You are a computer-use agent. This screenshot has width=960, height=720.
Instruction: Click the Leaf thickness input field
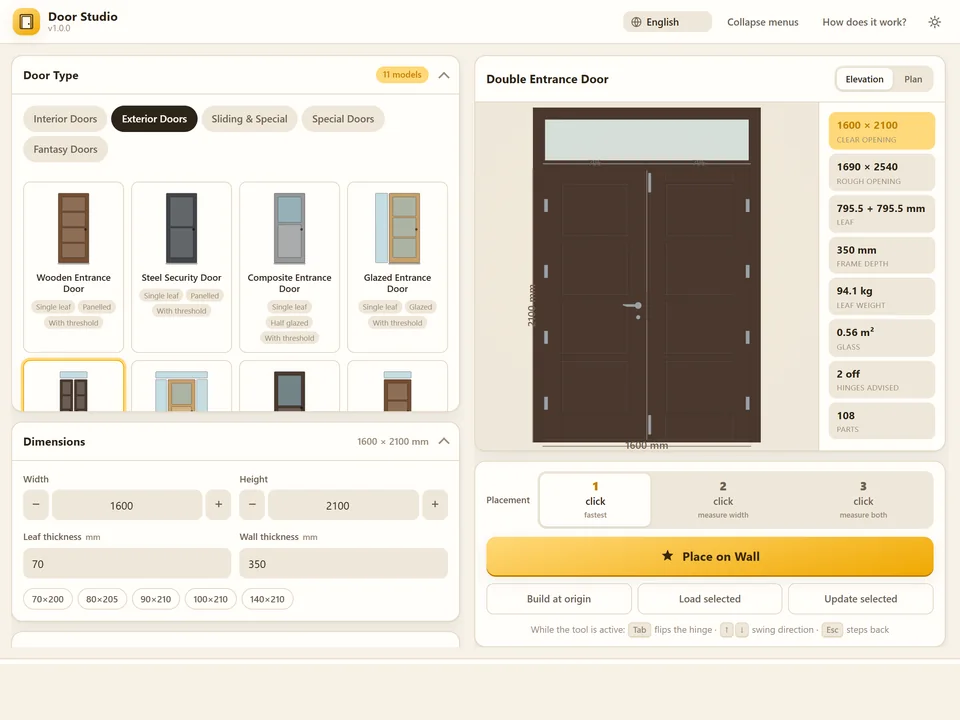point(127,563)
